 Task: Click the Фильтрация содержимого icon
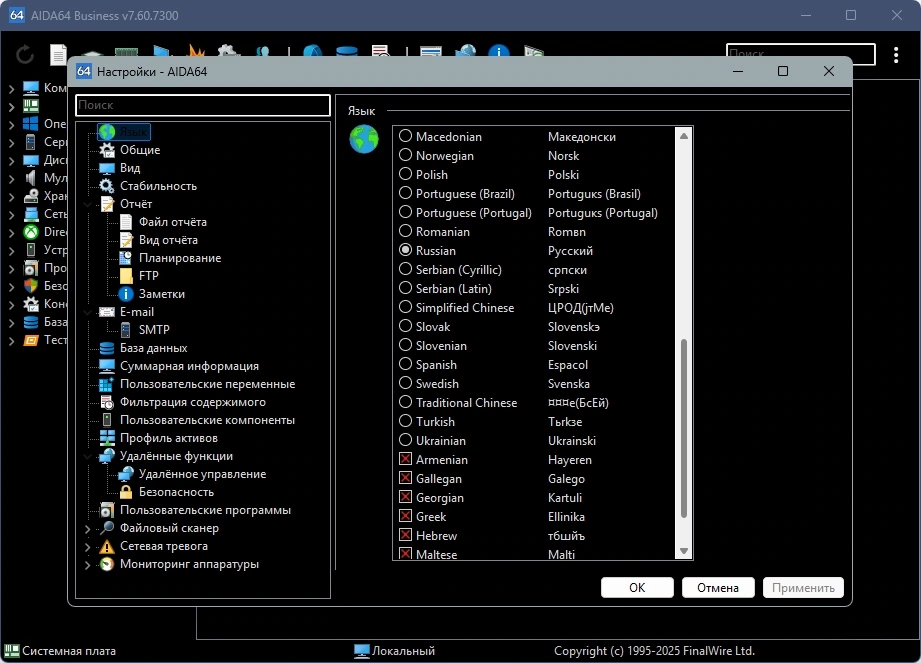[107, 402]
